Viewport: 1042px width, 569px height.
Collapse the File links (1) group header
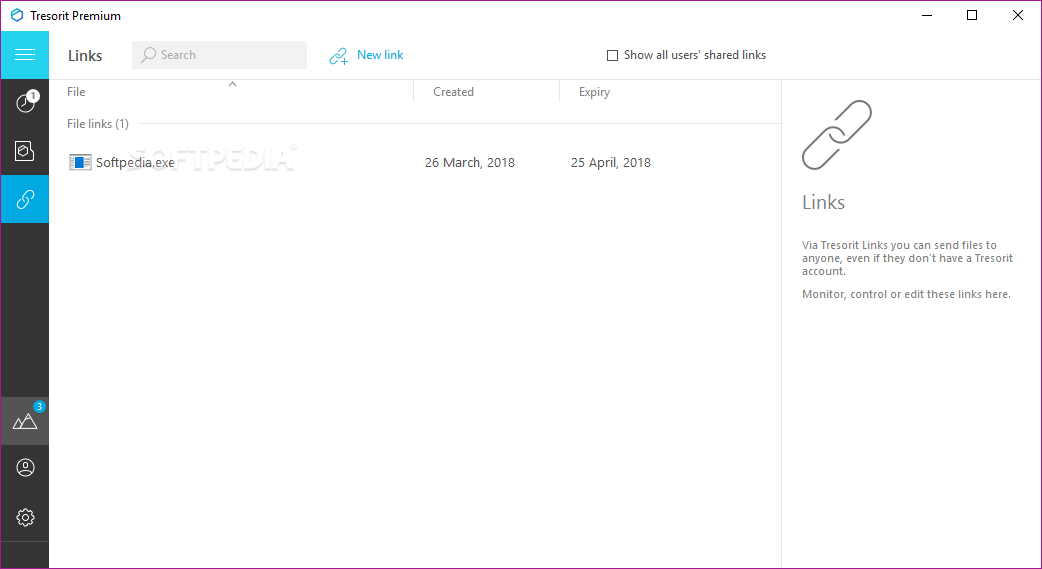[98, 124]
